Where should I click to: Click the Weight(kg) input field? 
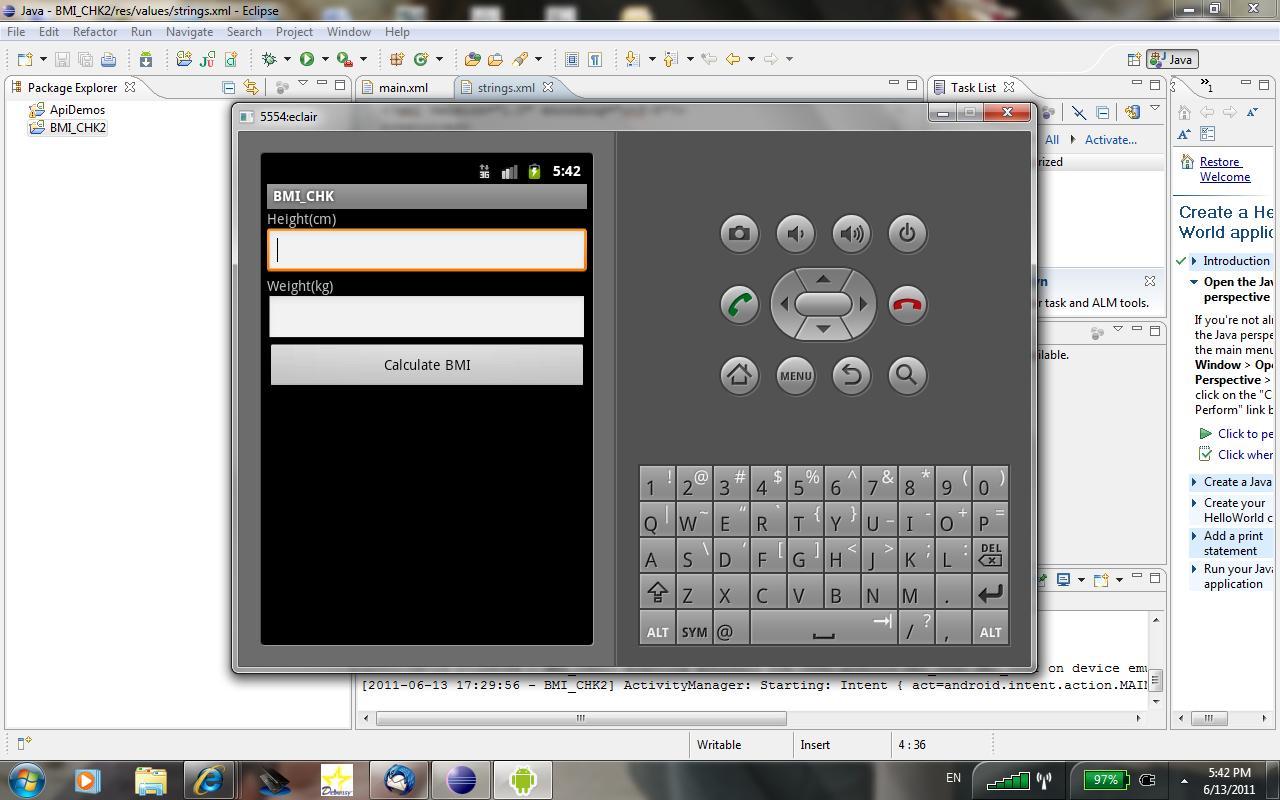427,316
